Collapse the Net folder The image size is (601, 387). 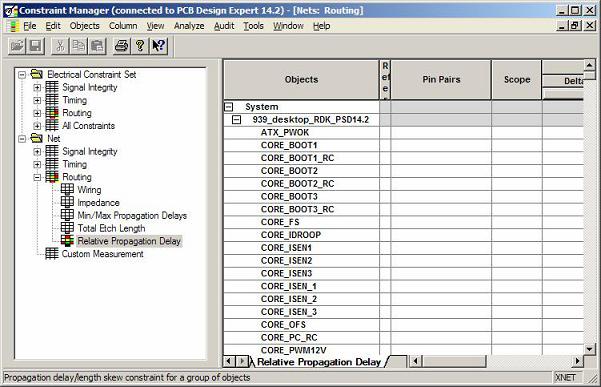click(22, 138)
